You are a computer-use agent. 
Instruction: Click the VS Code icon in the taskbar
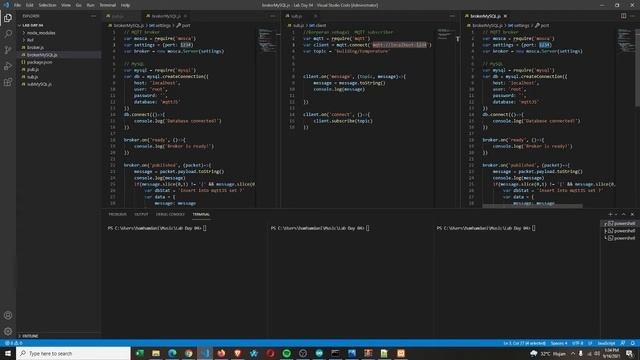205,353
